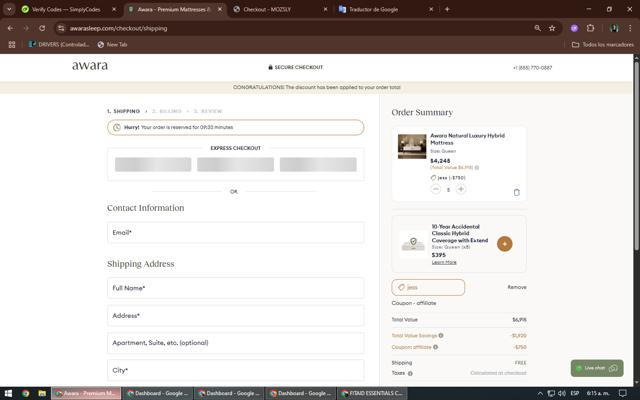Go forward in browser history
Image resolution: width=640 pixels, height=400 pixels.
(x=26, y=28)
